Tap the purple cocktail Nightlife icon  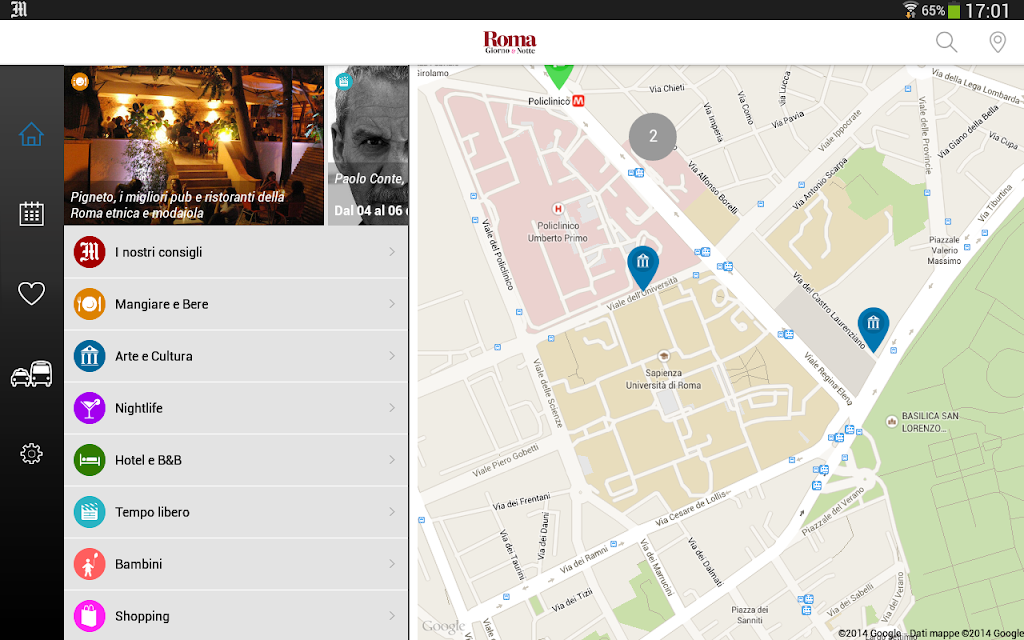(x=89, y=408)
